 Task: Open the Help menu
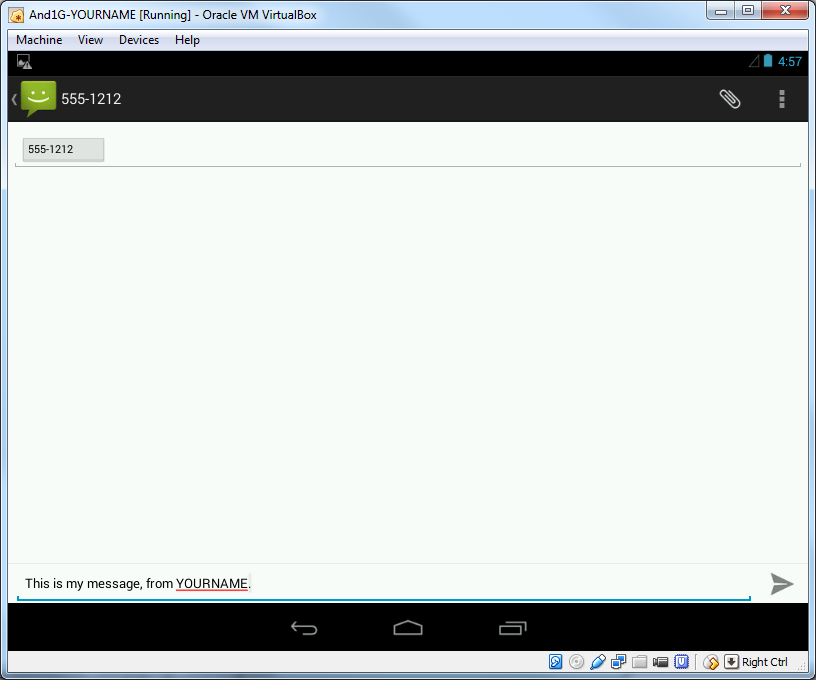point(187,40)
